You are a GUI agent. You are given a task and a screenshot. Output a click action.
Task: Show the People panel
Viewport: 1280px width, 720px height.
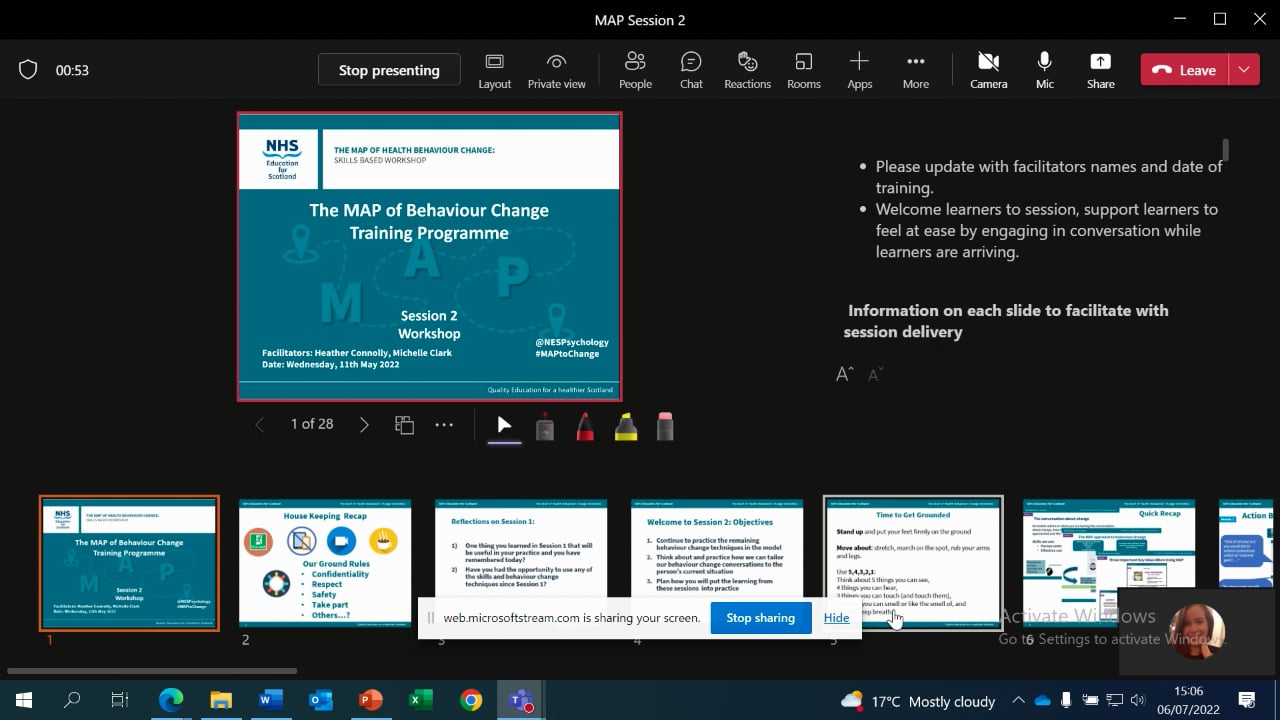[635, 70]
